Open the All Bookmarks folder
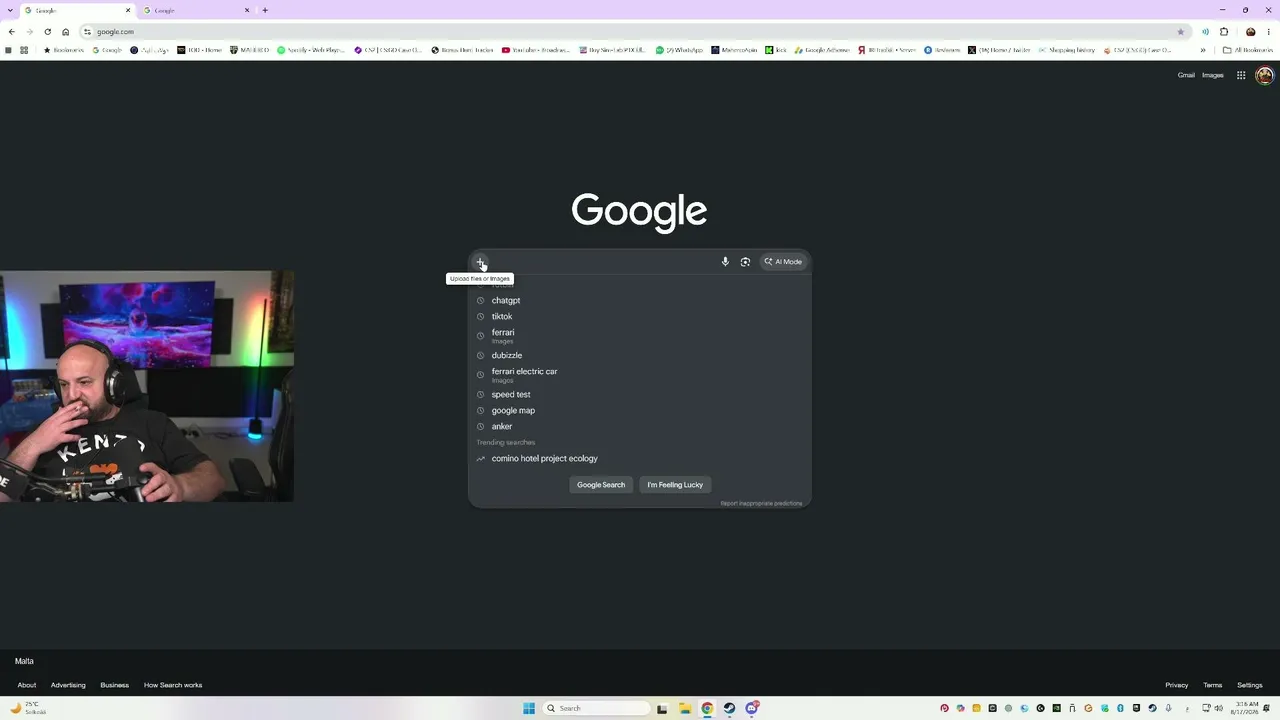 1248,50
